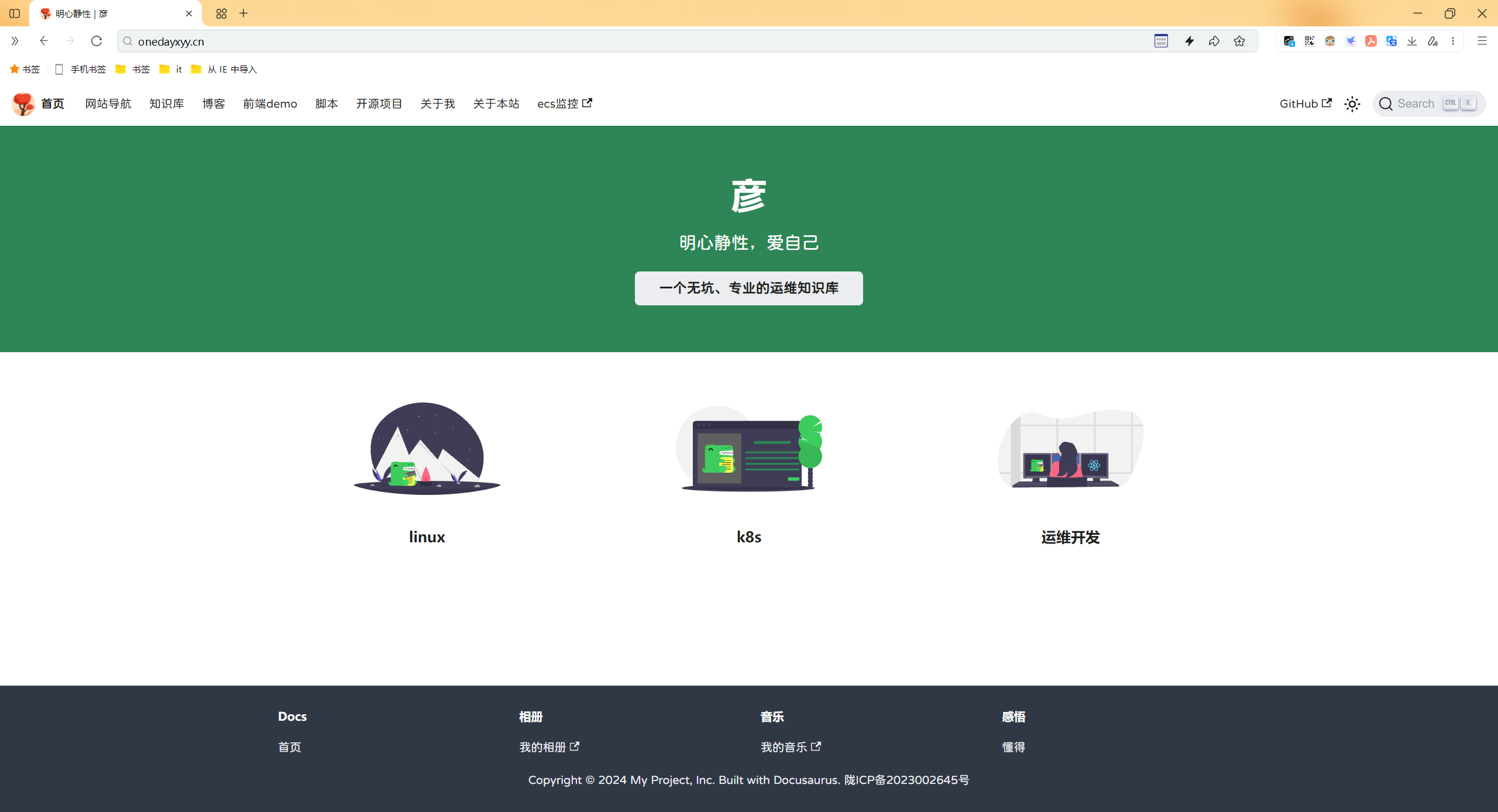Viewport: 1498px width, 812px height.
Task: Go to the 博客 nav item
Action: coord(213,104)
